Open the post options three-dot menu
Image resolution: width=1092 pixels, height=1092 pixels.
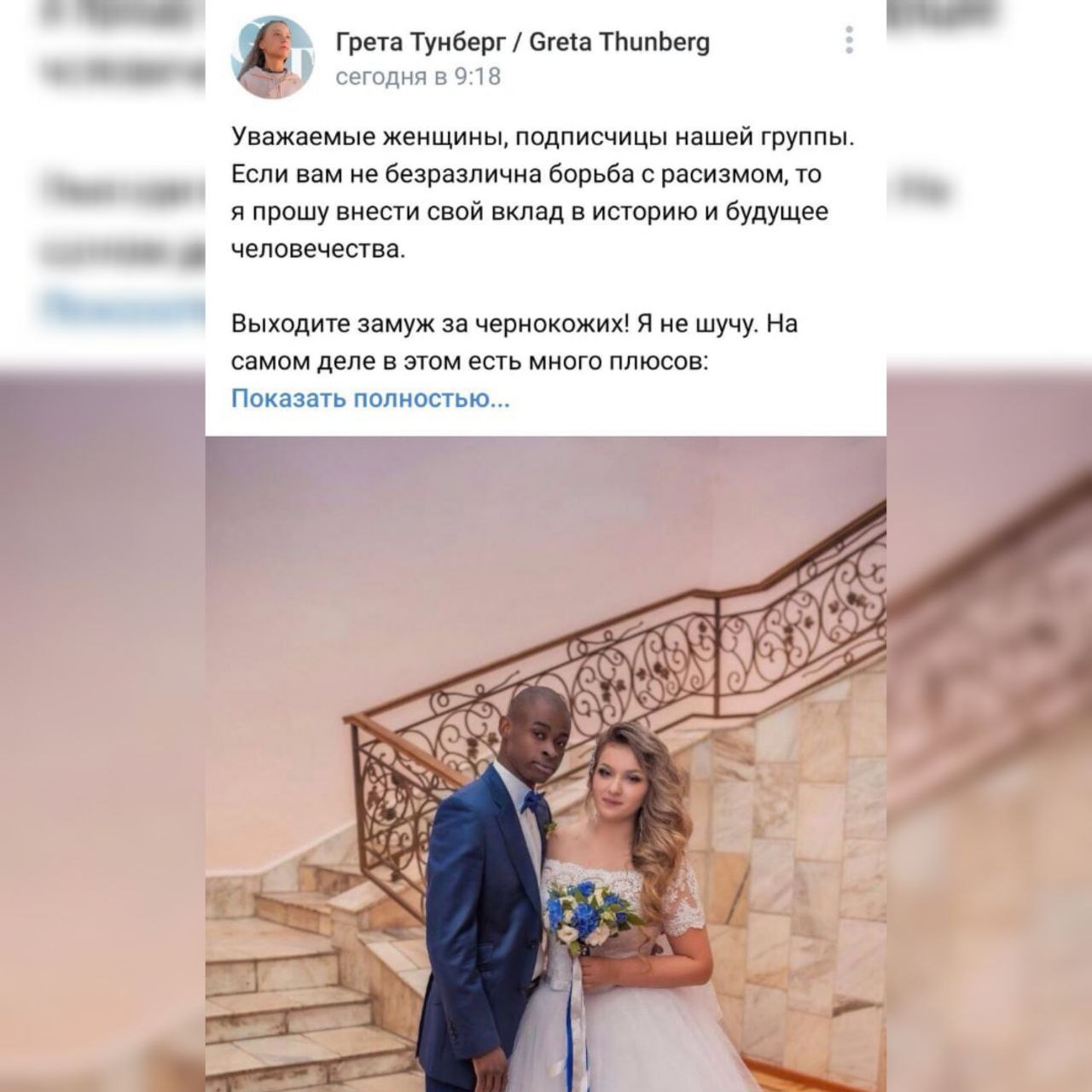point(849,40)
